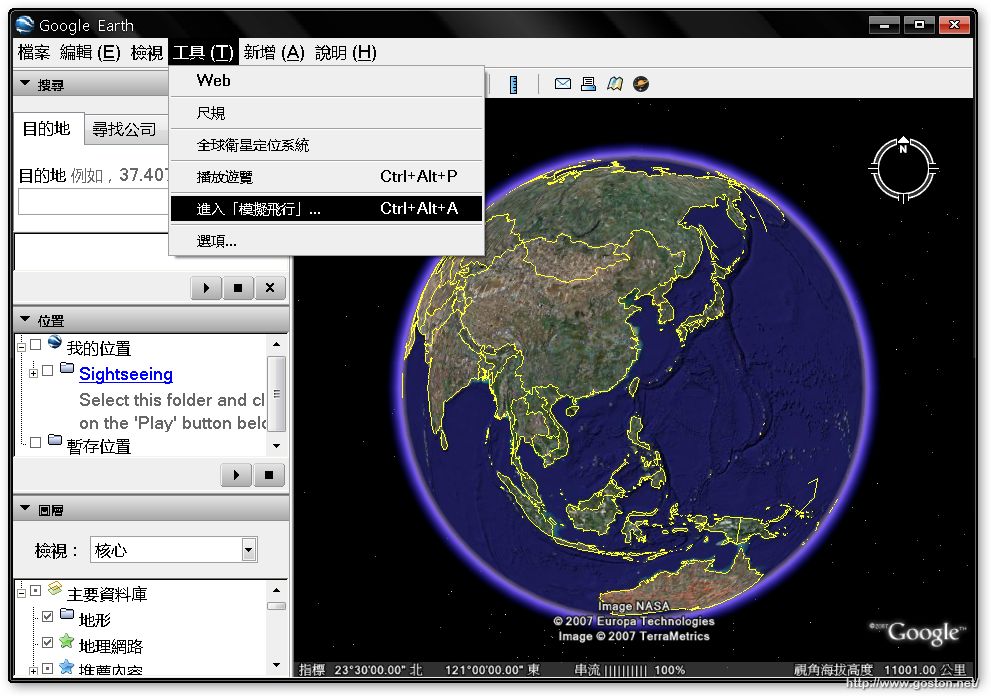Click the layers panel scroll down arrow
991x696 pixels.
tap(276, 664)
